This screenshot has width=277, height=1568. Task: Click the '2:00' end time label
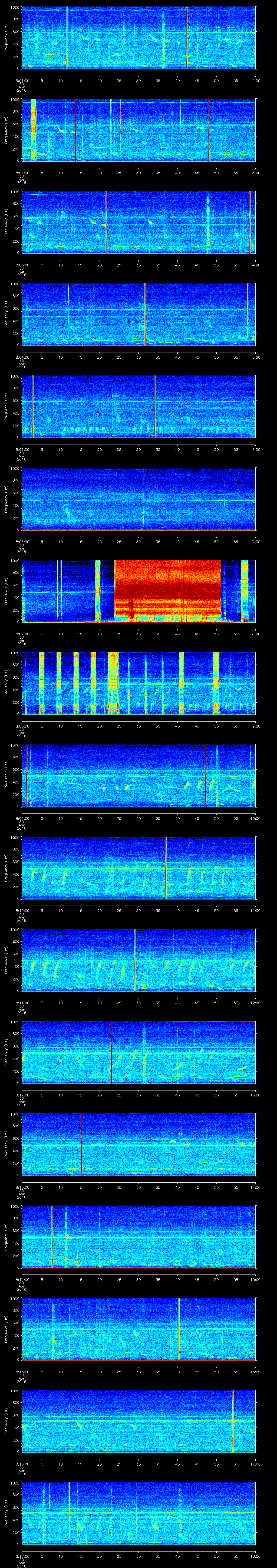click(256, 80)
